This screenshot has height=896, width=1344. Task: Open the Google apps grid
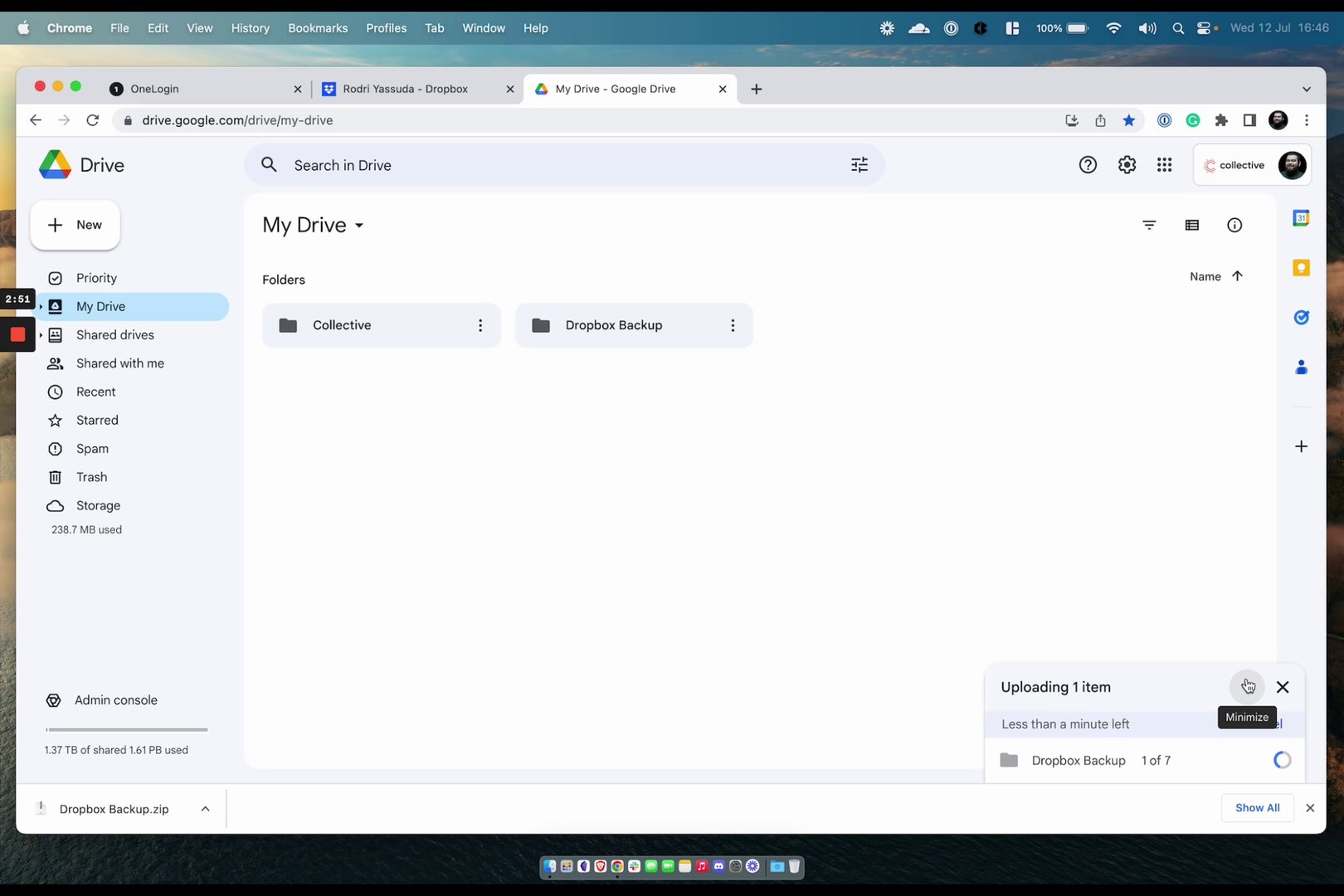click(1164, 164)
